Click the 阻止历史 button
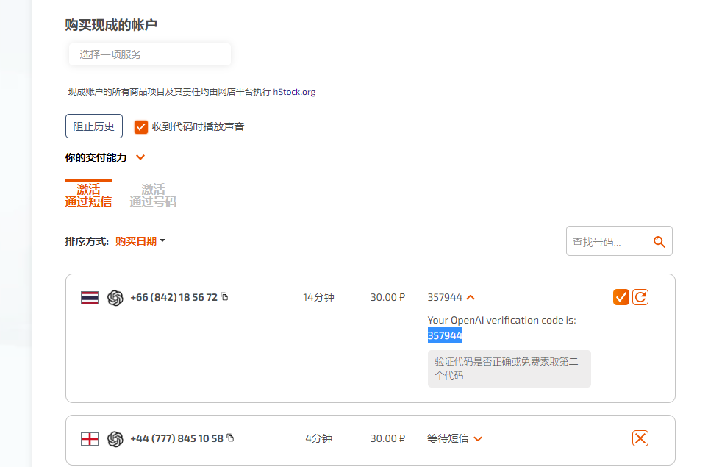 tap(94, 127)
